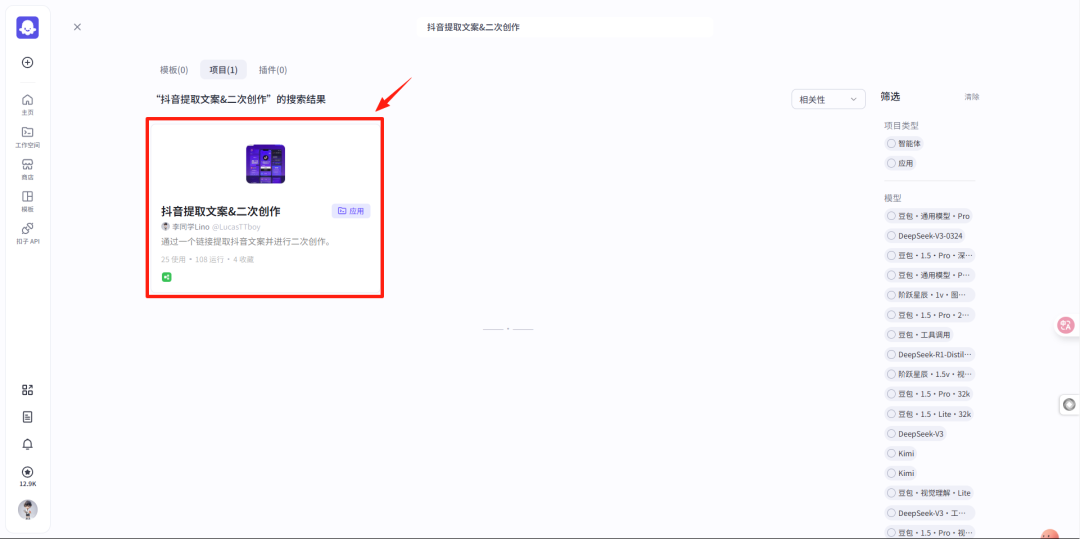Select the 智能体 project type filter
The image size is (1080, 539).
904,144
